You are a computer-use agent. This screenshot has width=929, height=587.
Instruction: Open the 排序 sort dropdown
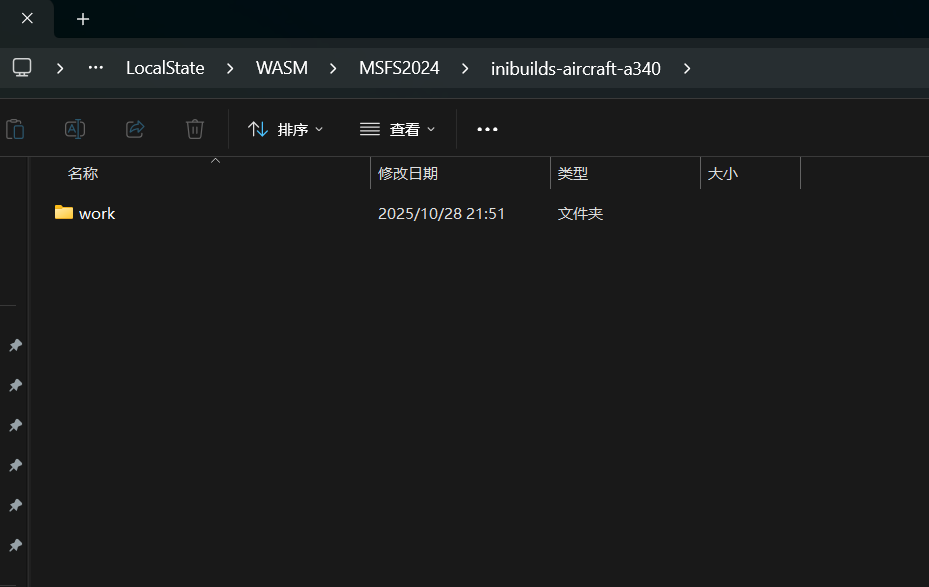286,129
